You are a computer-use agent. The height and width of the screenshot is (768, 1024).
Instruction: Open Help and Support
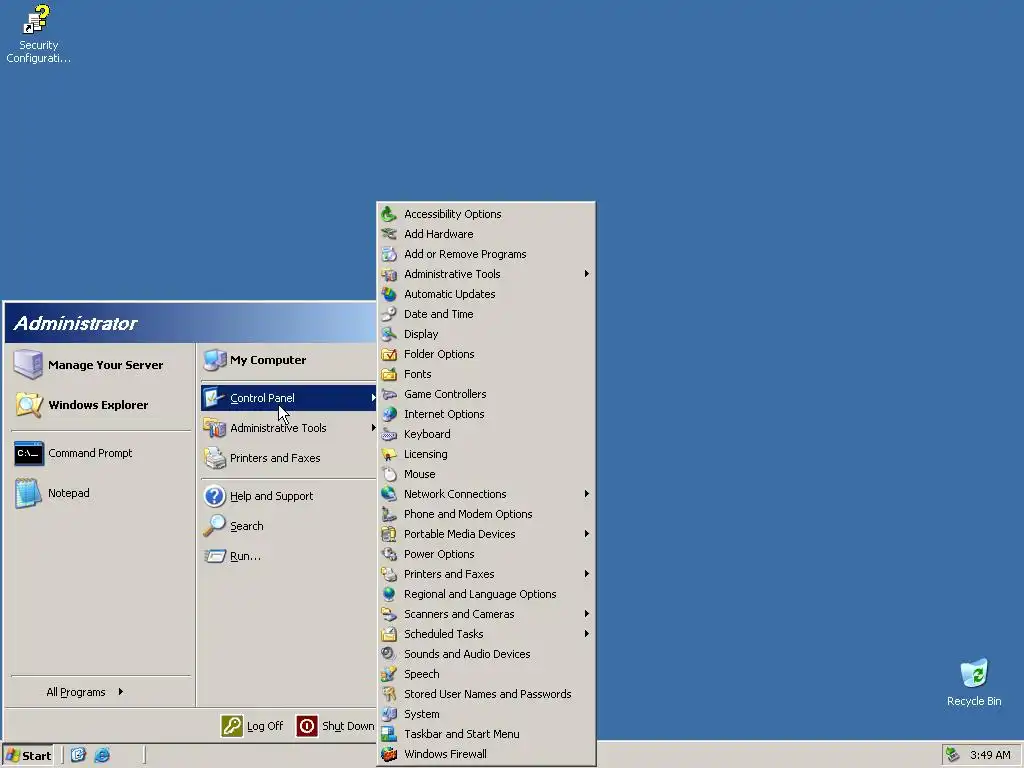point(288,496)
